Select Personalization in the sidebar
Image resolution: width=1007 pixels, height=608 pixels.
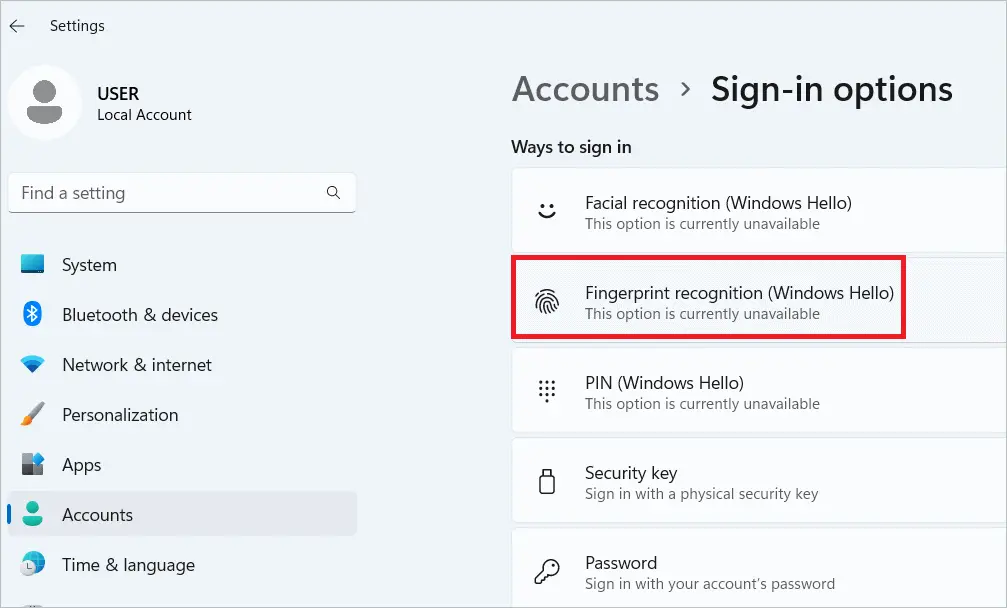click(182, 415)
